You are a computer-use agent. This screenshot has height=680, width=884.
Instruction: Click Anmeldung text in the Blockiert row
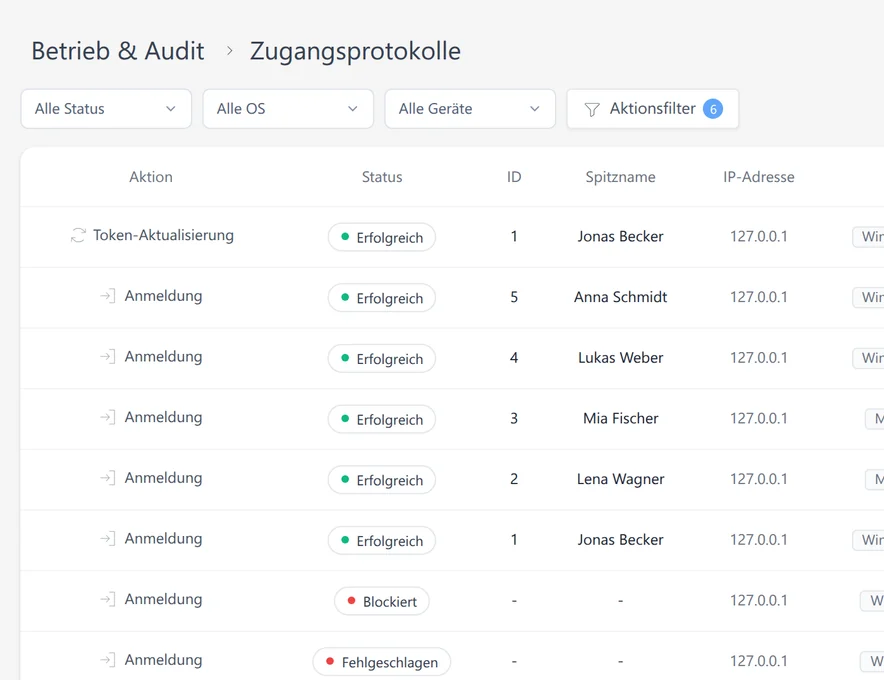pos(163,599)
